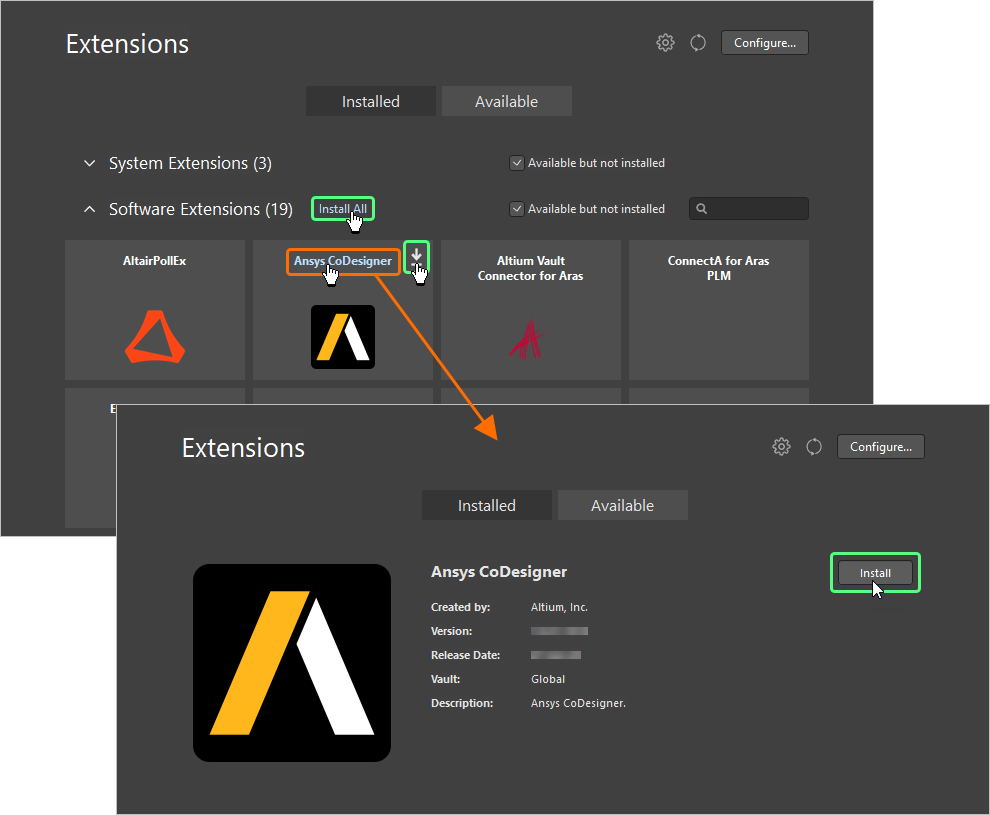Open the Altium Vault Connector for Aras tile
Image resolution: width=990 pixels, height=815 pixels.
pos(530,310)
